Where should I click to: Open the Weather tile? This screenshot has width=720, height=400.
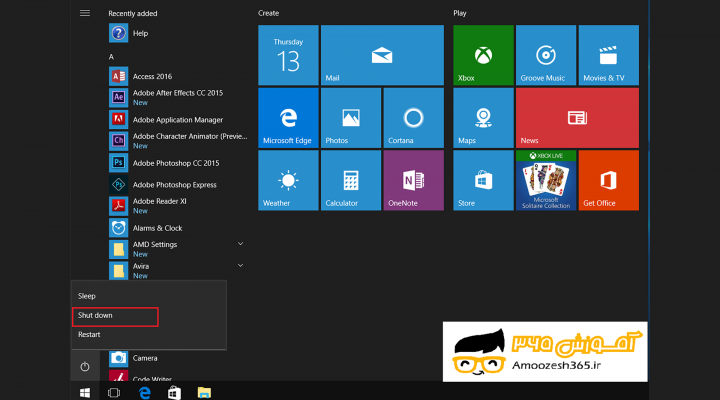[288, 180]
